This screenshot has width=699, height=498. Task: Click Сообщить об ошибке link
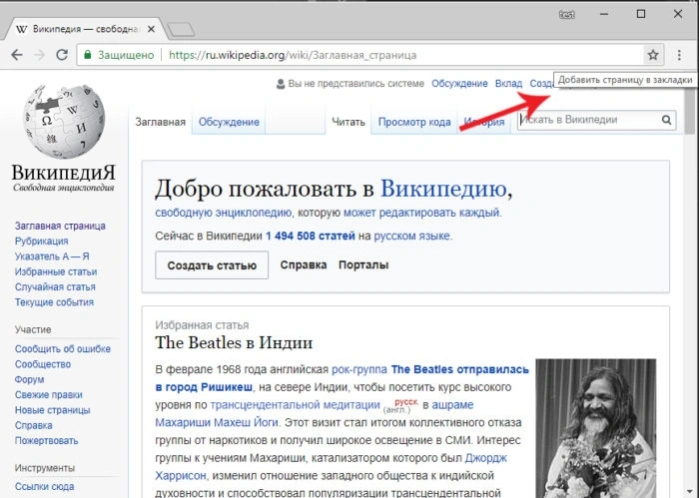point(62,349)
